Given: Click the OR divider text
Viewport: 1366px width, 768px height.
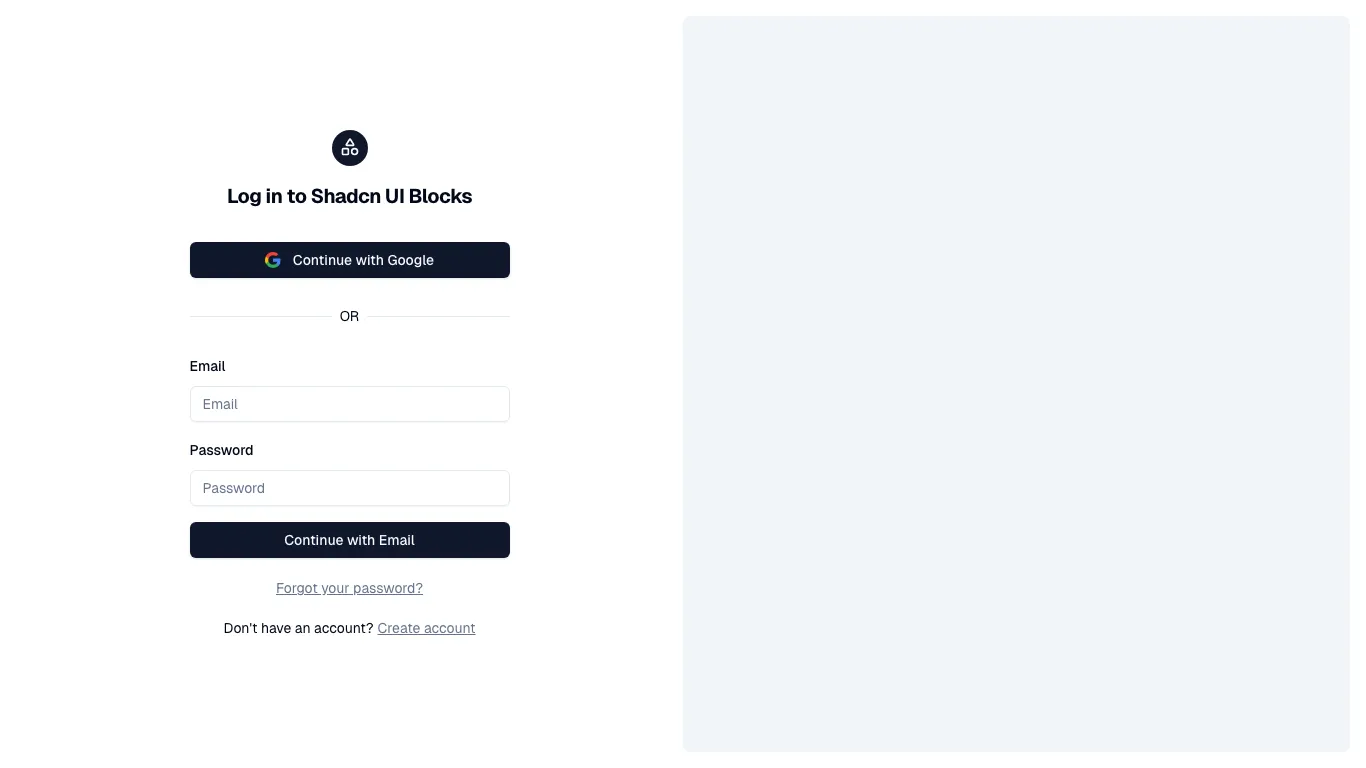Looking at the screenshot, I should point(349,316).
